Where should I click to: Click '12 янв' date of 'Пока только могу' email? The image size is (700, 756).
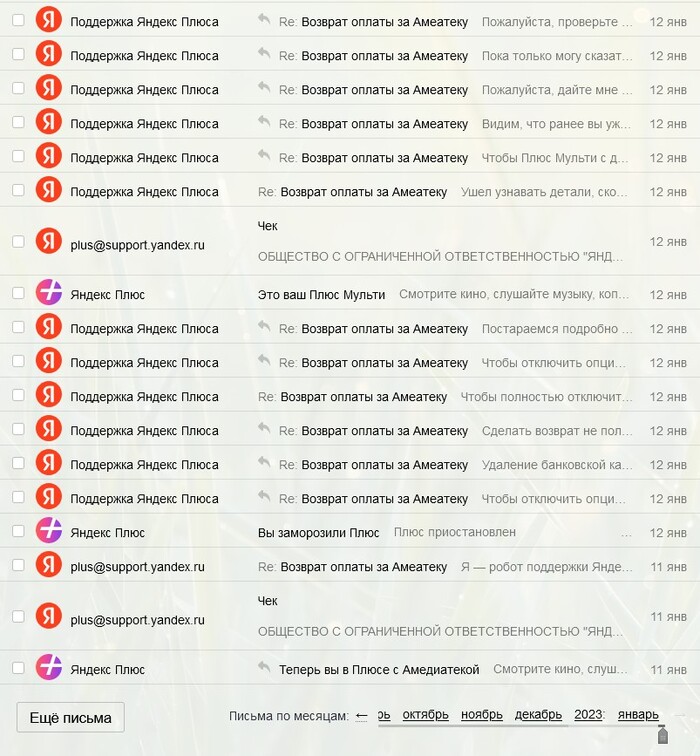668,56
